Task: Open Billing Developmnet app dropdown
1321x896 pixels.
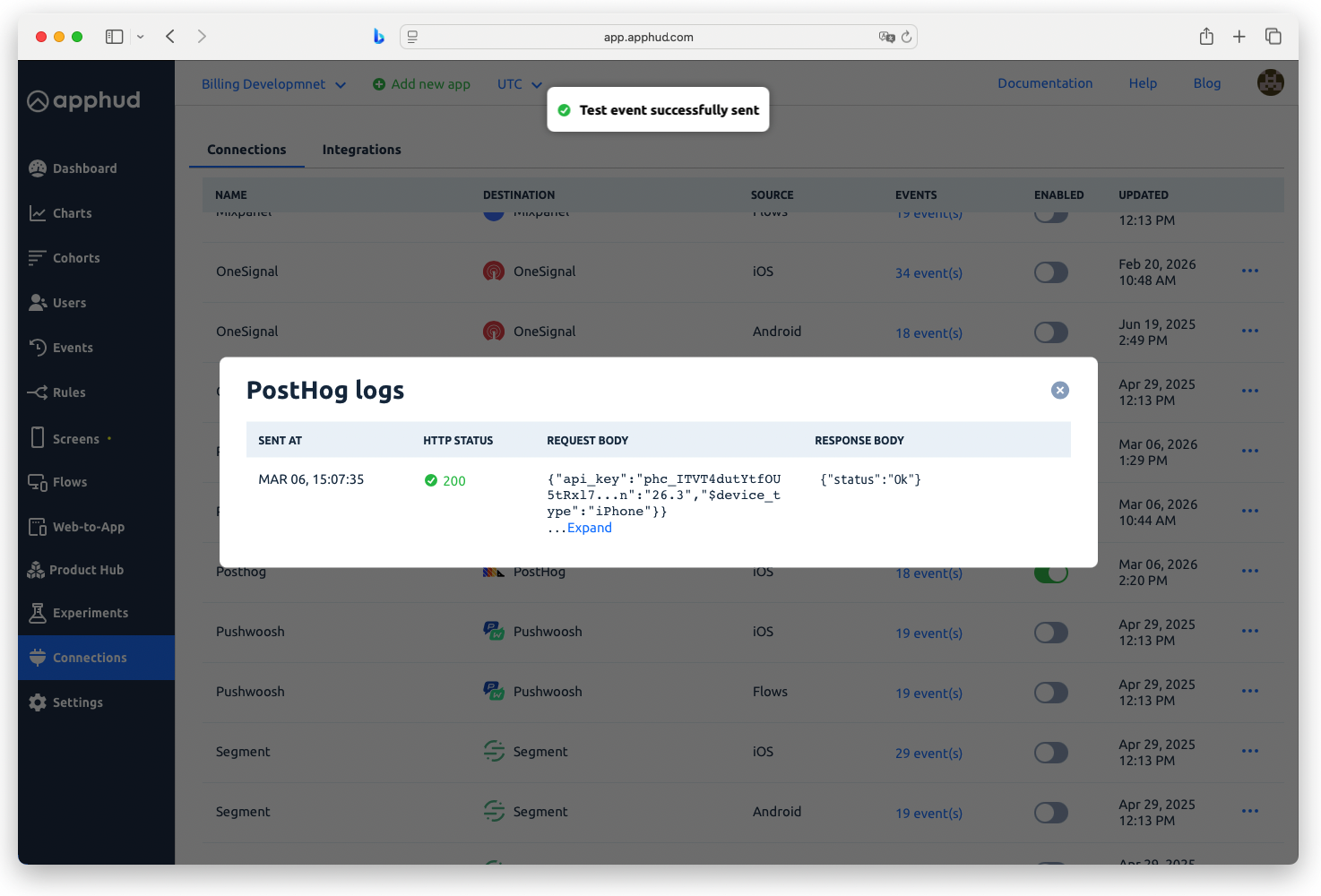Action: point(273,84)
